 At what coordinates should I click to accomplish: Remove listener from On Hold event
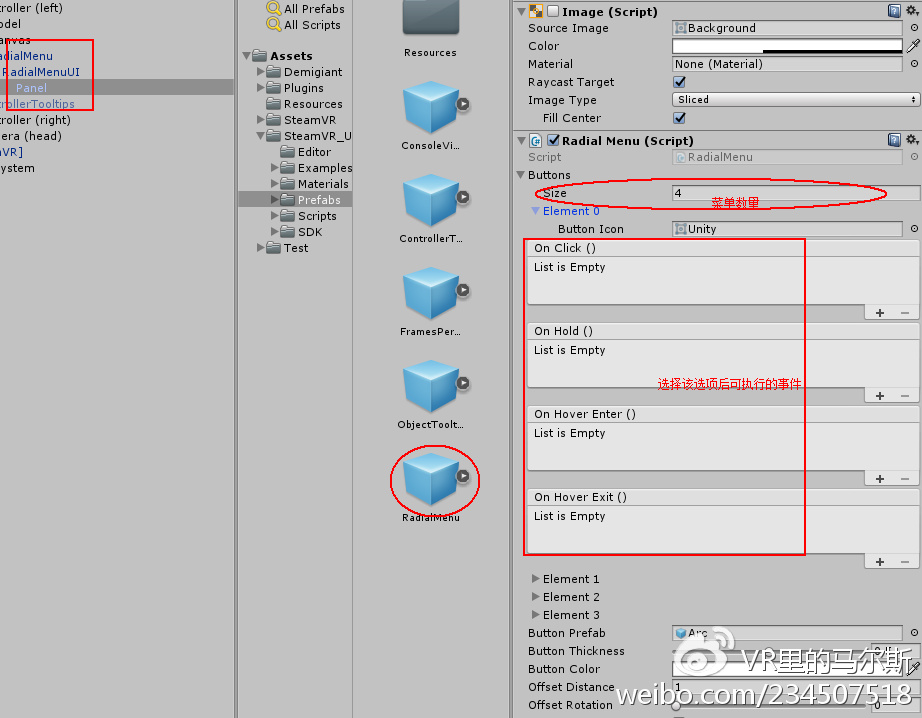click(x=905, y=396)
